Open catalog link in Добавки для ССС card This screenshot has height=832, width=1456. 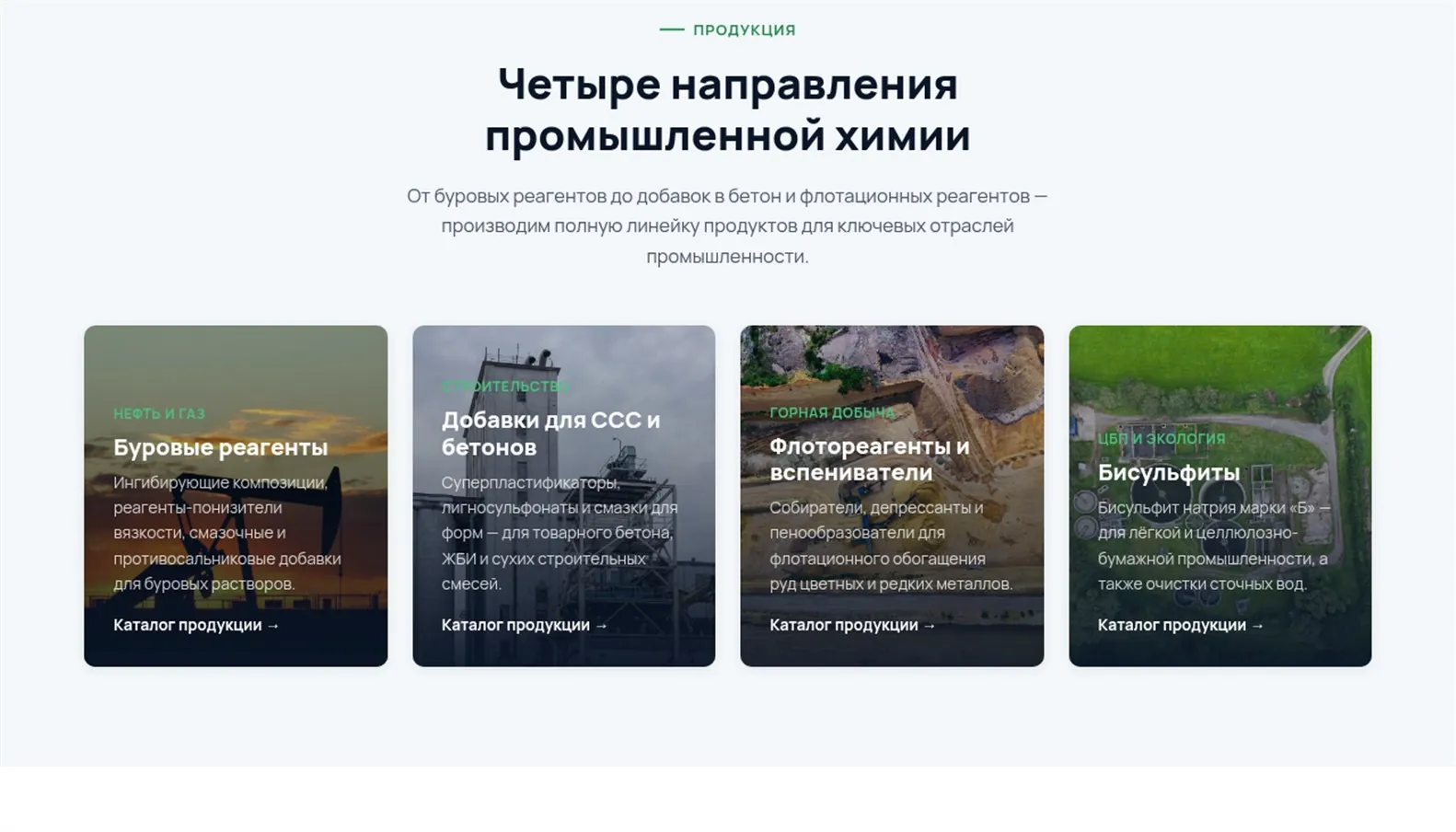tap(525, 625)
